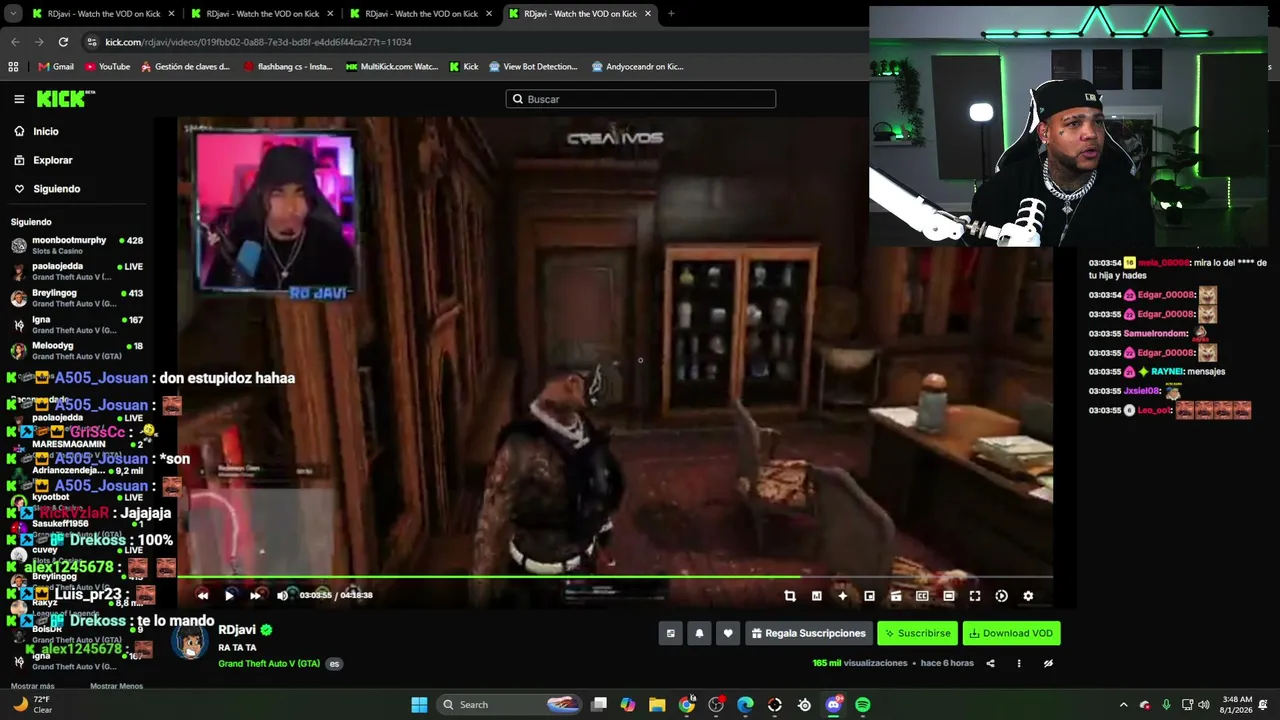
Task: Switch to the first RDjavi browser tab
Action: (x=103, y=14)
